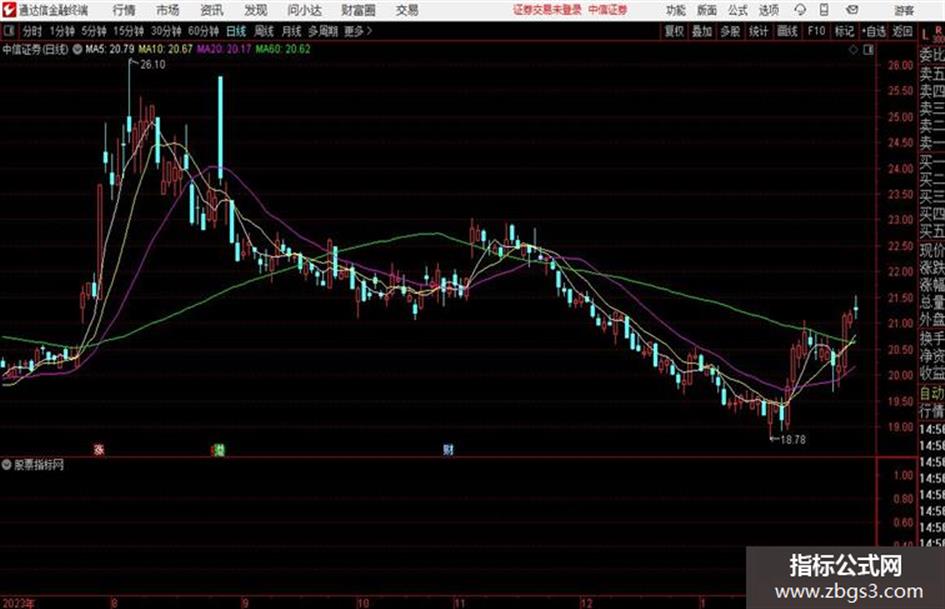Click the 股票指标网 indicator name
Viewport: 945px width, 609px height.
[x=39, y=465]
